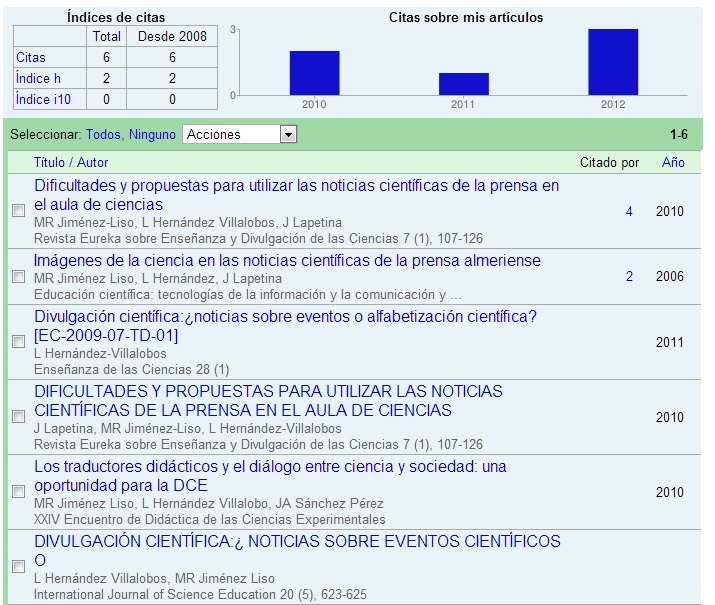Open the 'Índice h' link in table
Viewport: 715px width, 605px height.
pos(38,78)
